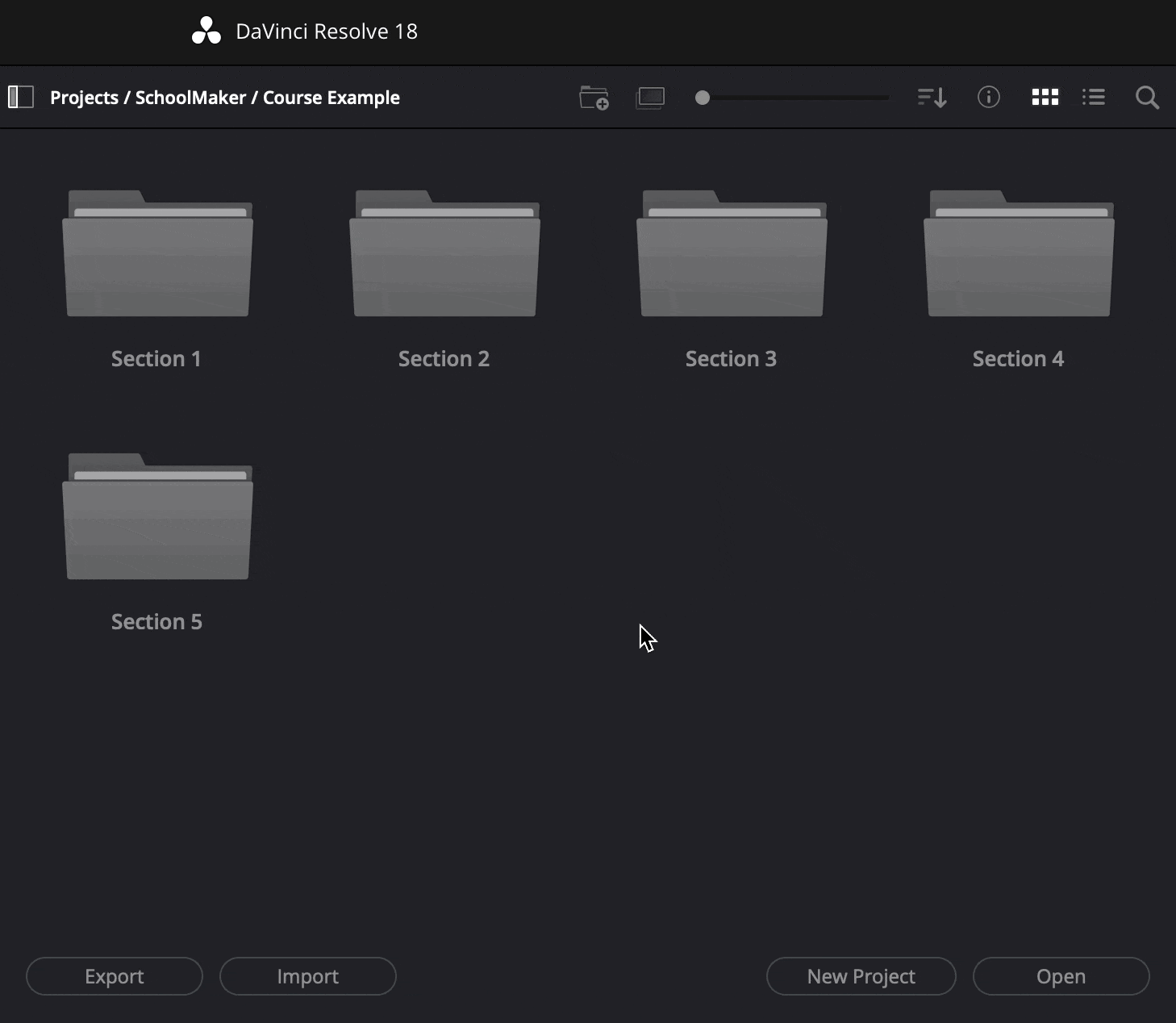Click the Section 4 label
This screenshot has height=1023, width=1176.
pyautogui.click(x=1018, y=359)
